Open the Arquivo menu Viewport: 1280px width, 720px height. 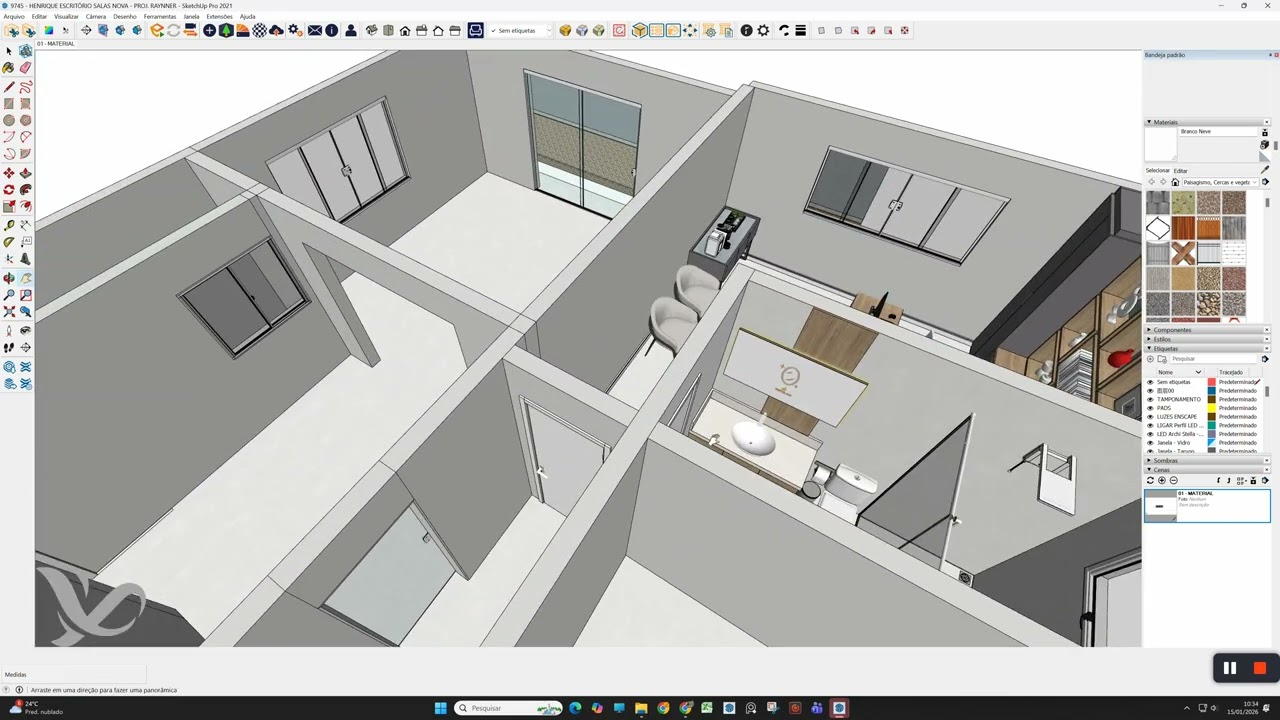[14, 17]
